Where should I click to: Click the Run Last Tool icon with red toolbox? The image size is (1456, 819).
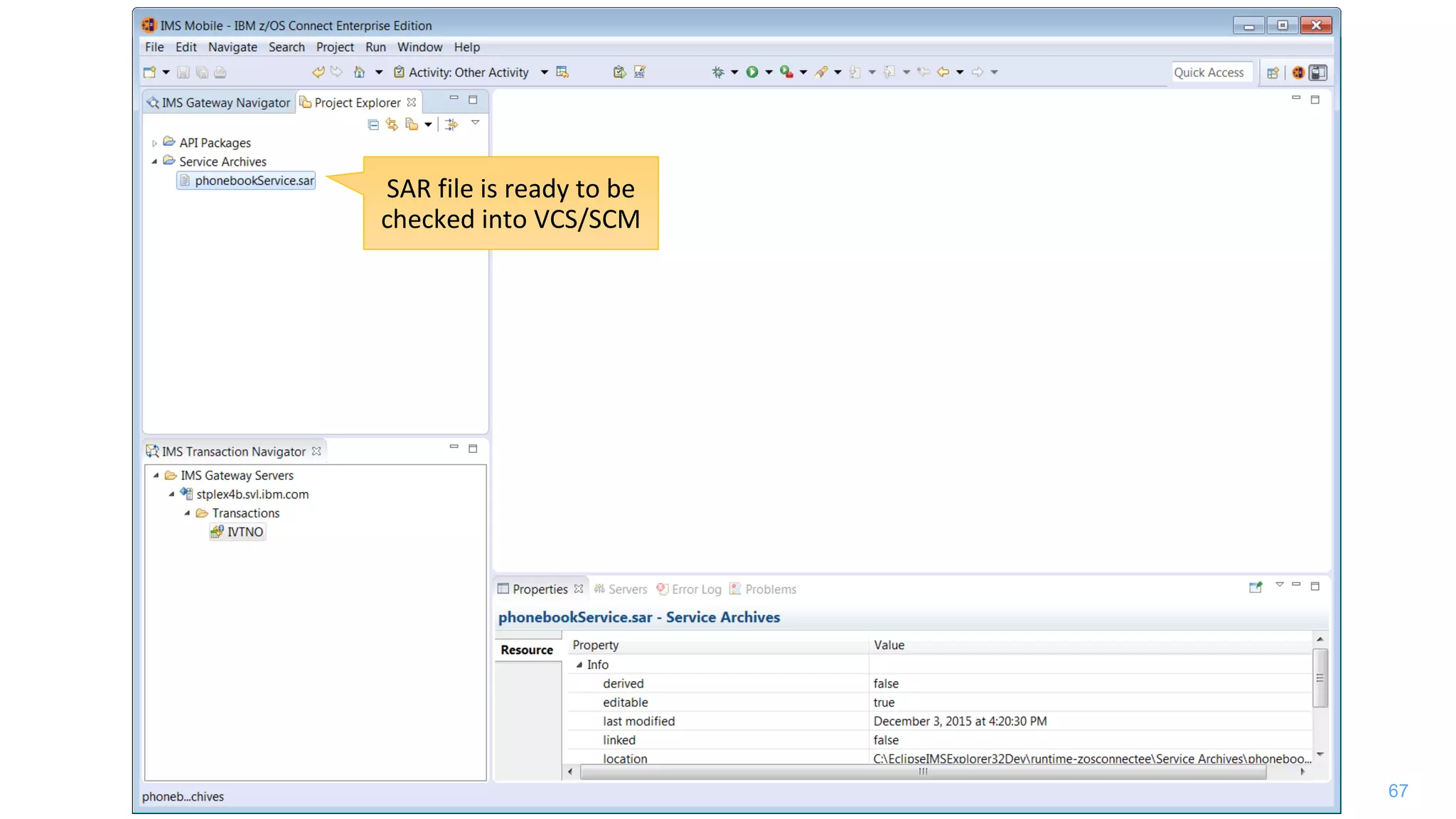[x=786, y=72]
